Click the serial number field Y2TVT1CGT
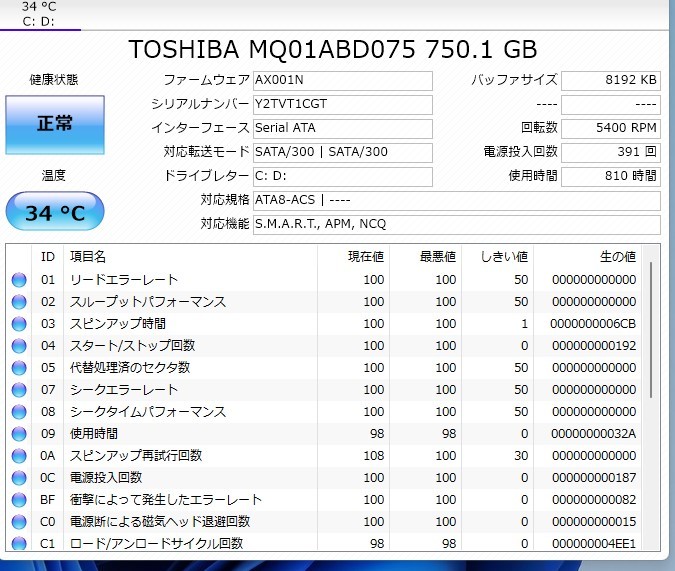 pyautogui.click(x=343, y=105)
